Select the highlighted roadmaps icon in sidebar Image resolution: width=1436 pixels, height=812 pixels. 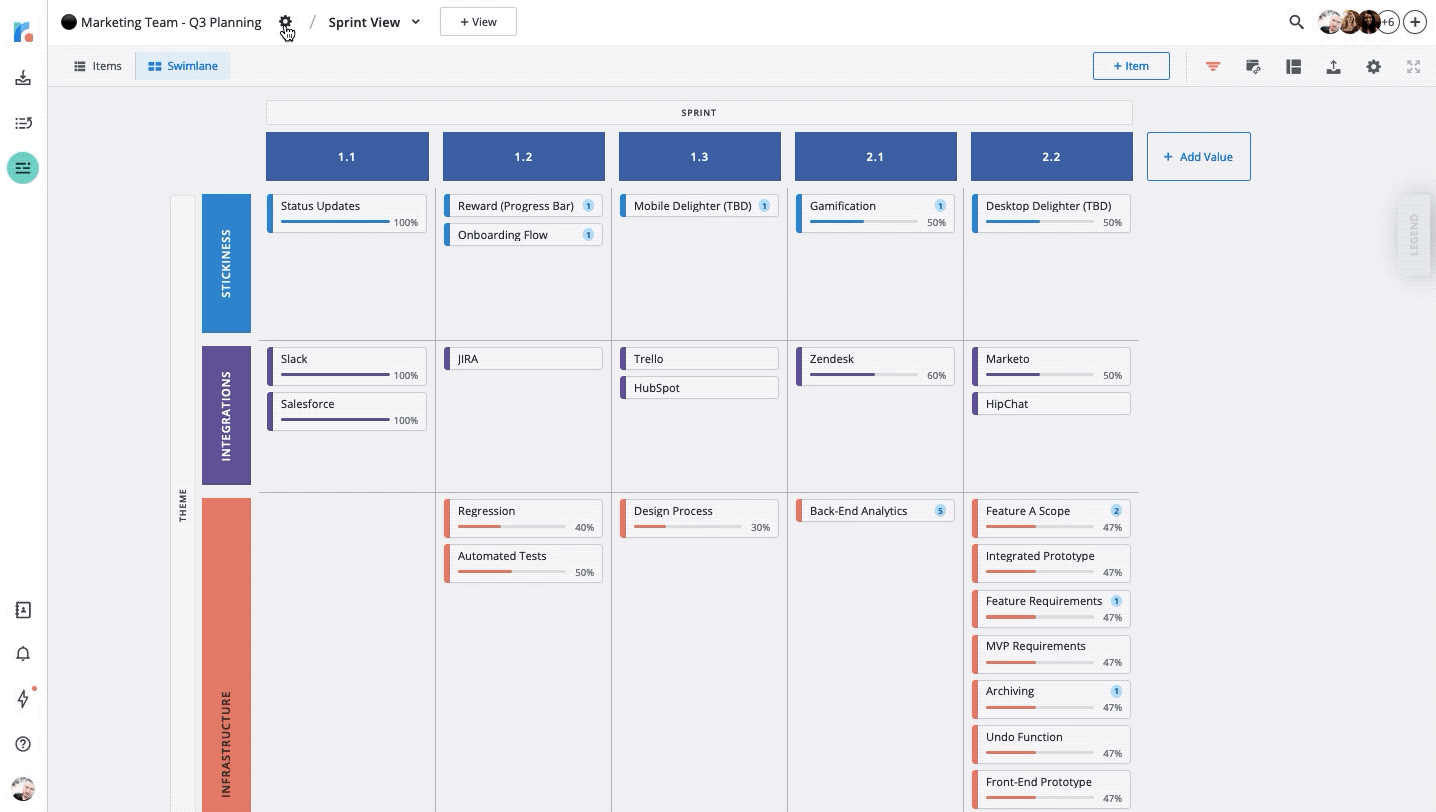(23, 168)
